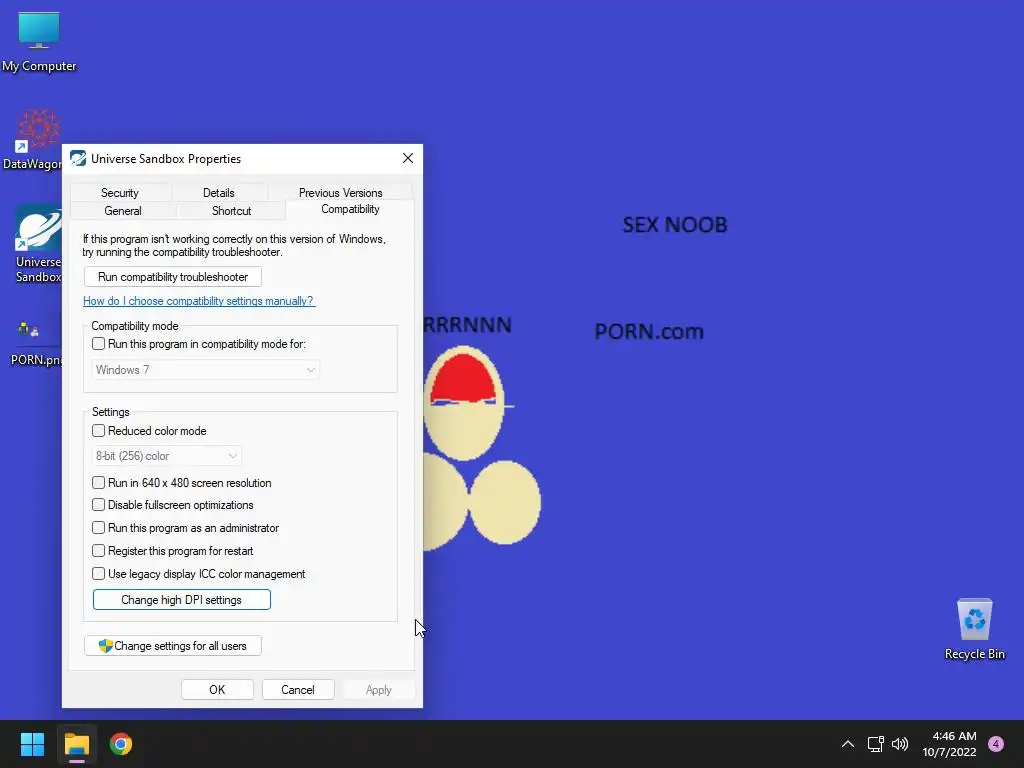The width and height of the screenshot is (1024, 768).
Task: Click the Apply button
Action: pos(379,690)
